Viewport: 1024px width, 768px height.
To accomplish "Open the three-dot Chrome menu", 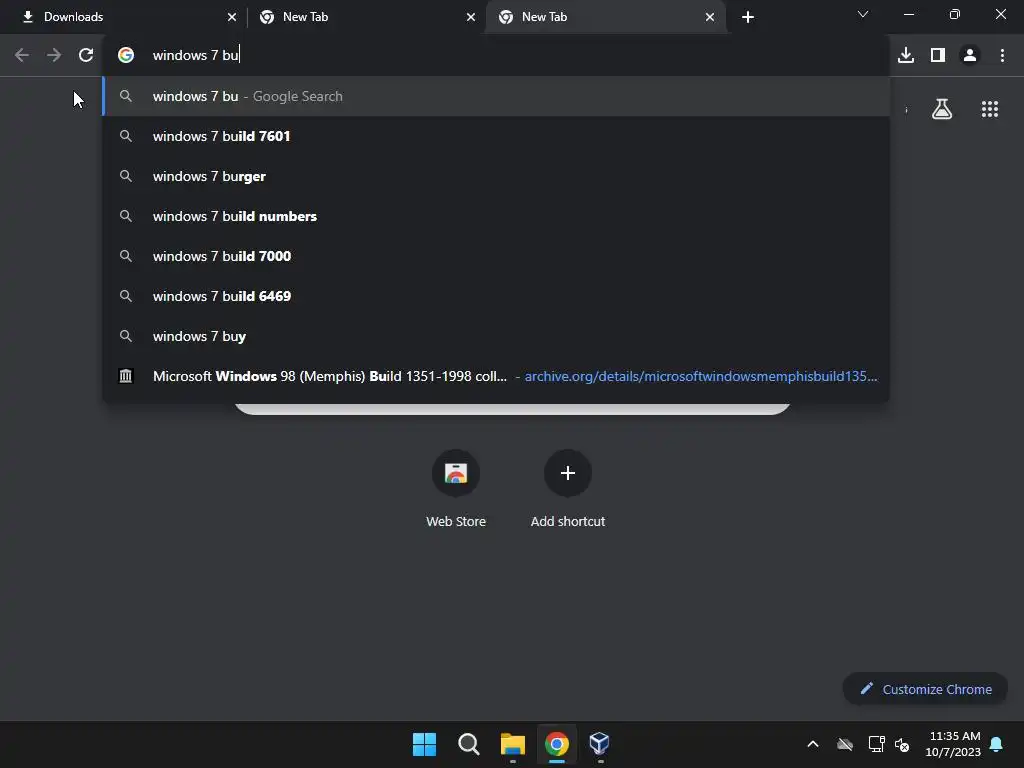I will [x=1002, y=55].
